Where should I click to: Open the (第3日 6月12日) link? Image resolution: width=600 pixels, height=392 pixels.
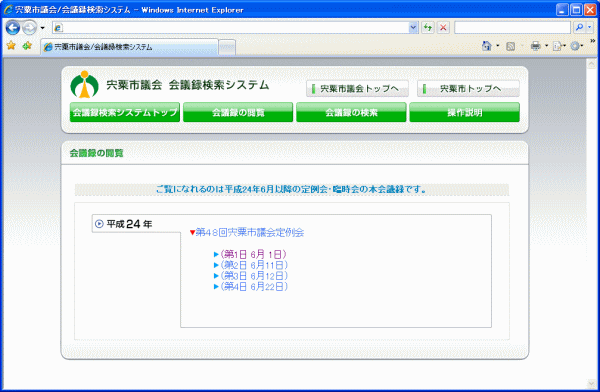point(254,276)
